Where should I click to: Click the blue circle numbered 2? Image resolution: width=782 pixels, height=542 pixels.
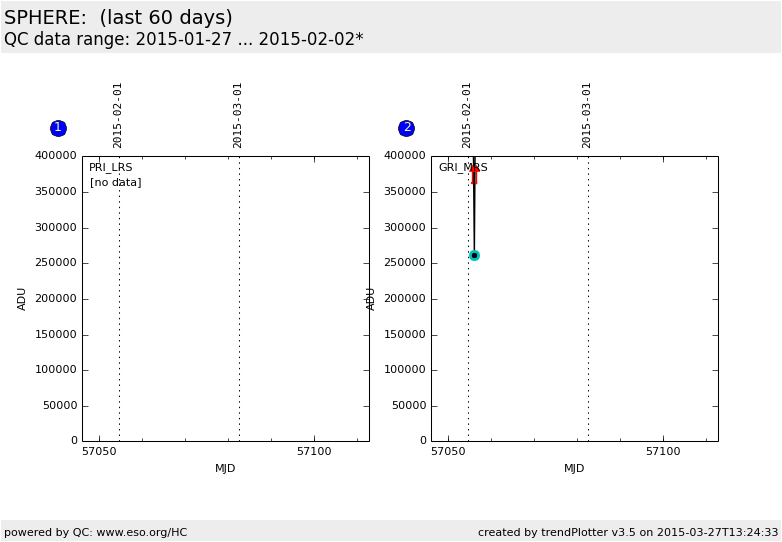pyautogui.click(x=406, y=128)
